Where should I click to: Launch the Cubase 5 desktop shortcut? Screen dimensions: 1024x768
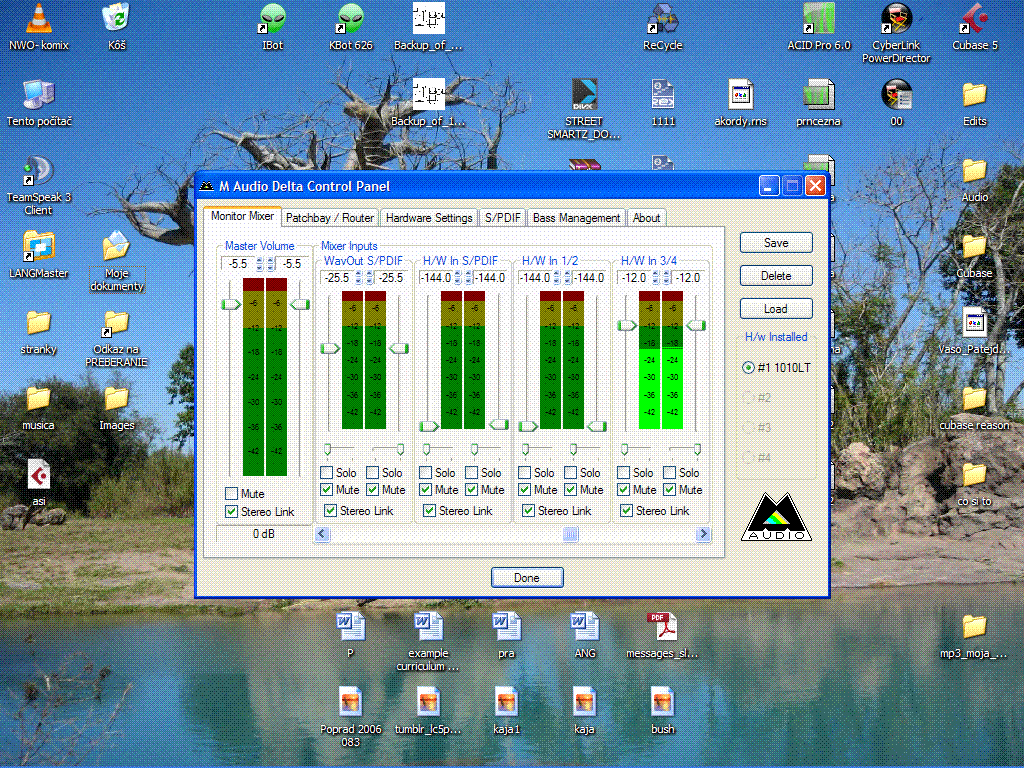(974, 26)
